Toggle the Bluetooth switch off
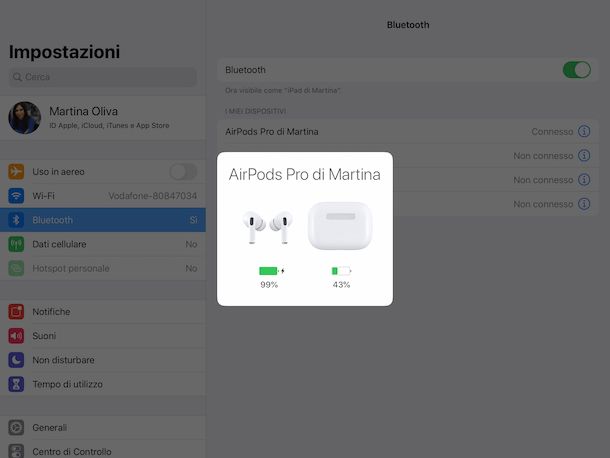 (x=577, y=70)
